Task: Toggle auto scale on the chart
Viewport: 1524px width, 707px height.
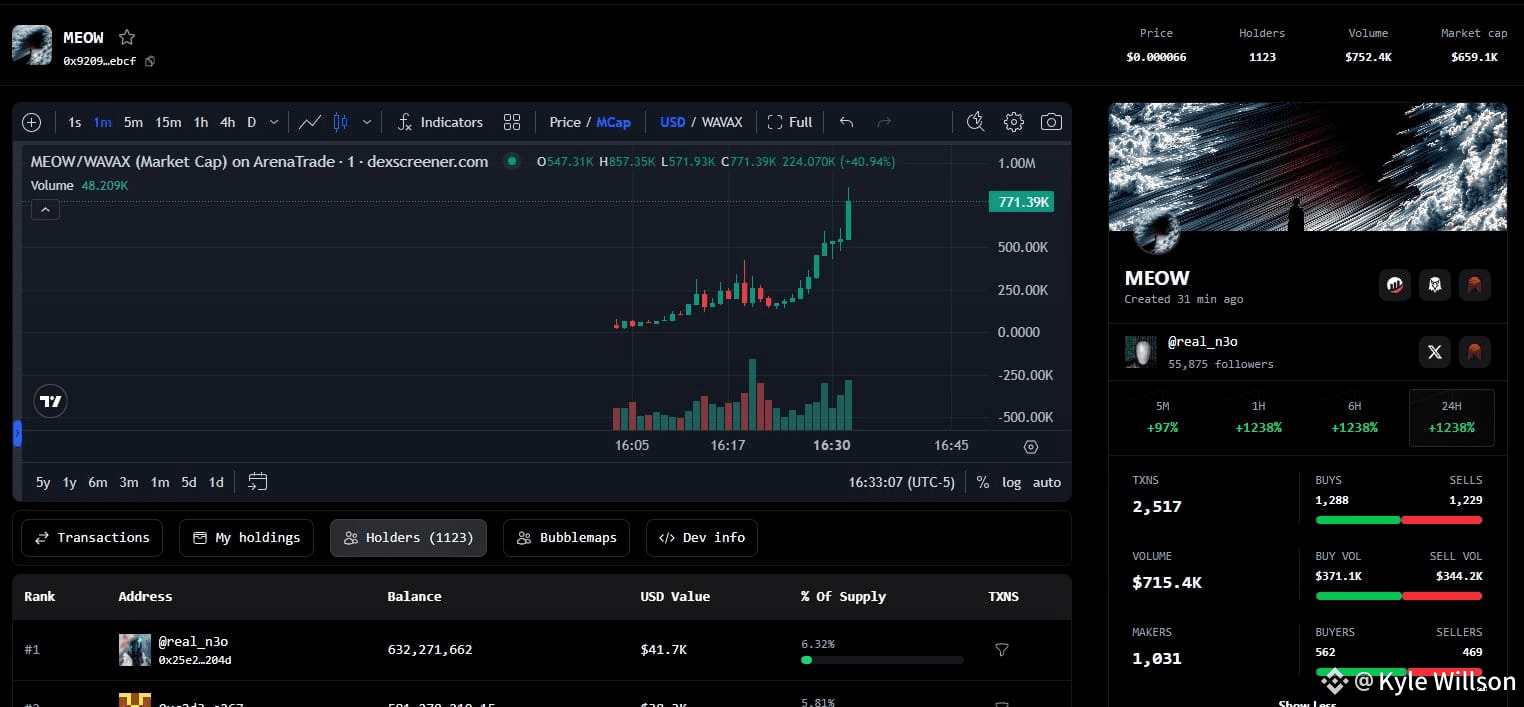Action: click(1047, 482)
